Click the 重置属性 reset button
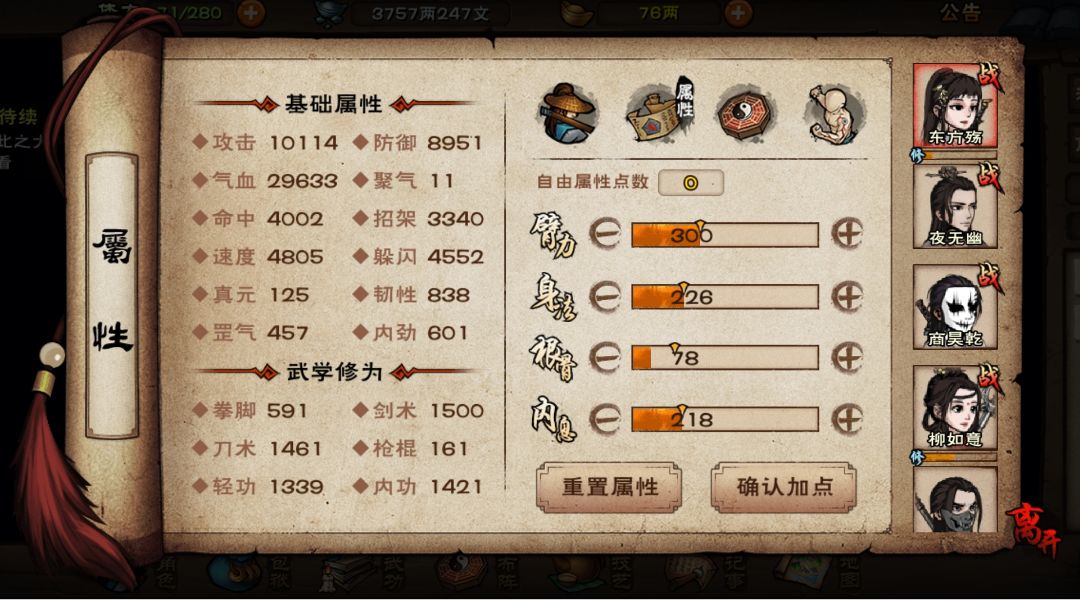This screenshot has height=606, width=1080. coord(610,488)
